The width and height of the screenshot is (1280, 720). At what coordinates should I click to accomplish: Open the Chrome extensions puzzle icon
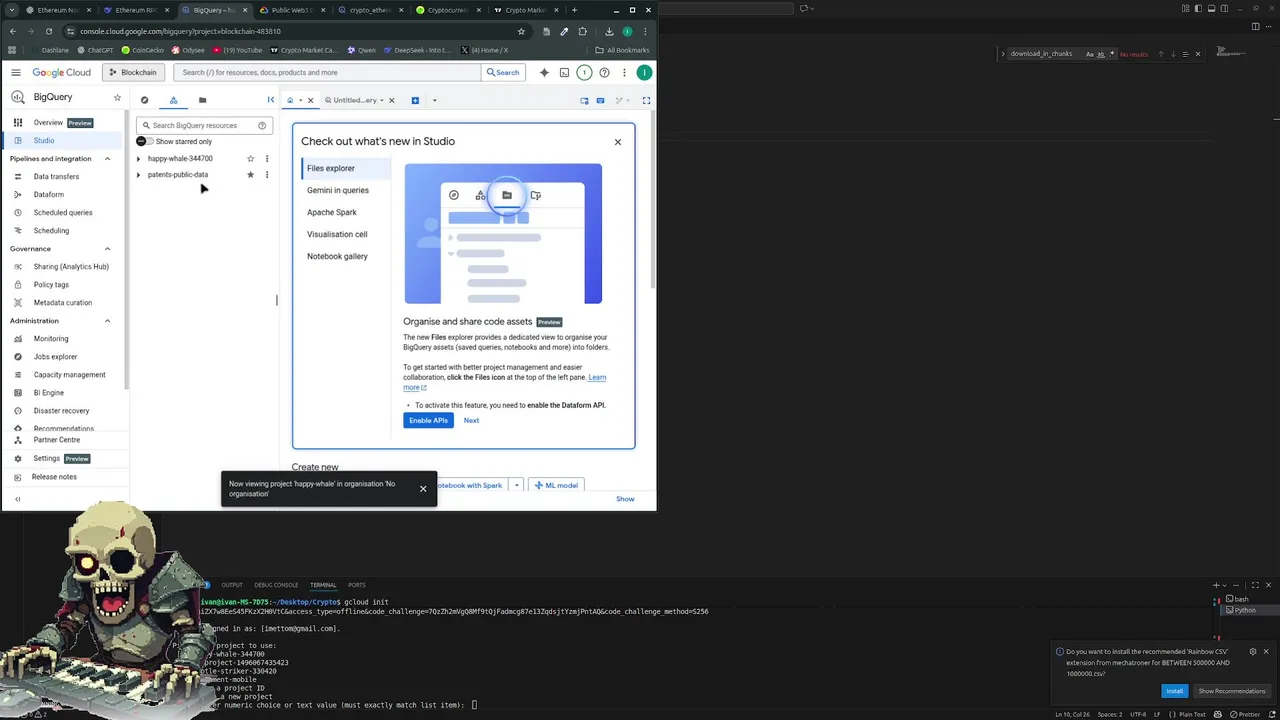[x=583, y=31]
